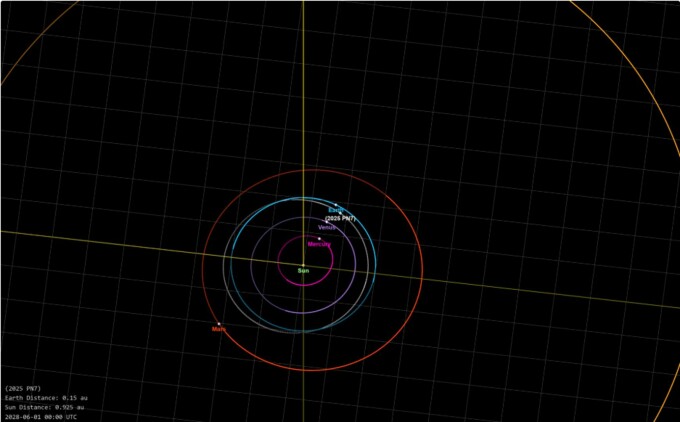Click the Sun's central dot marker
The image size is (680, 422).
[x=303, y=264]
